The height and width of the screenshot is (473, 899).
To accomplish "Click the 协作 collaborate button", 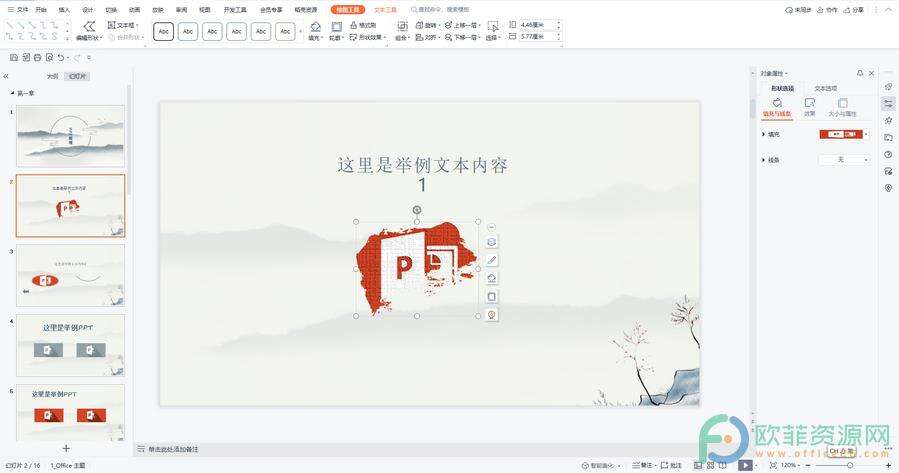I will pos(827,9).
